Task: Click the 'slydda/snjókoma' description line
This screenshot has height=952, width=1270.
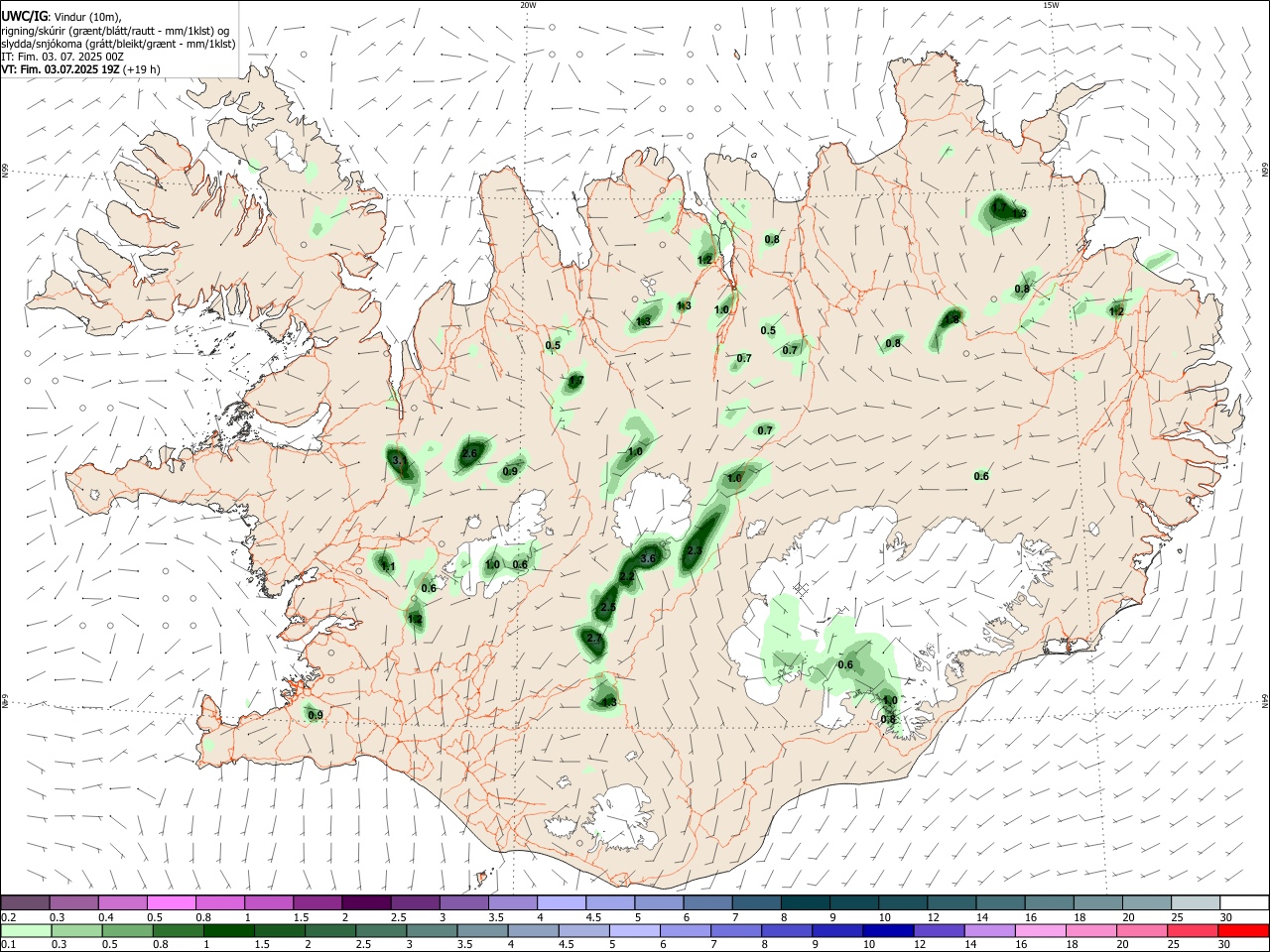Action: 118,44
